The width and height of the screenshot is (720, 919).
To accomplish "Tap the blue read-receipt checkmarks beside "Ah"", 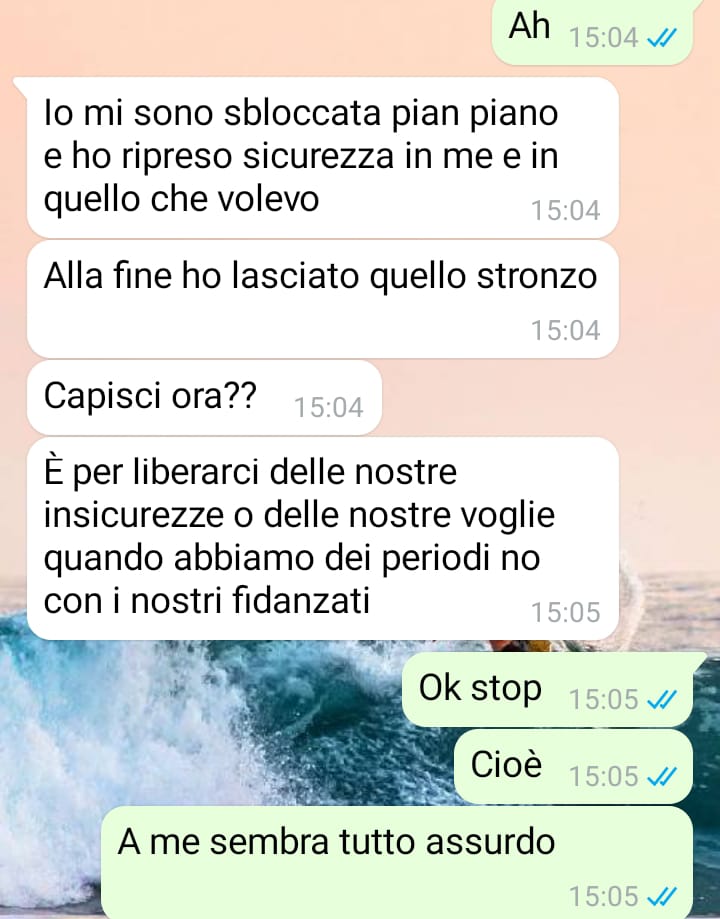I will pyautogui.click(x=661, y=39).
